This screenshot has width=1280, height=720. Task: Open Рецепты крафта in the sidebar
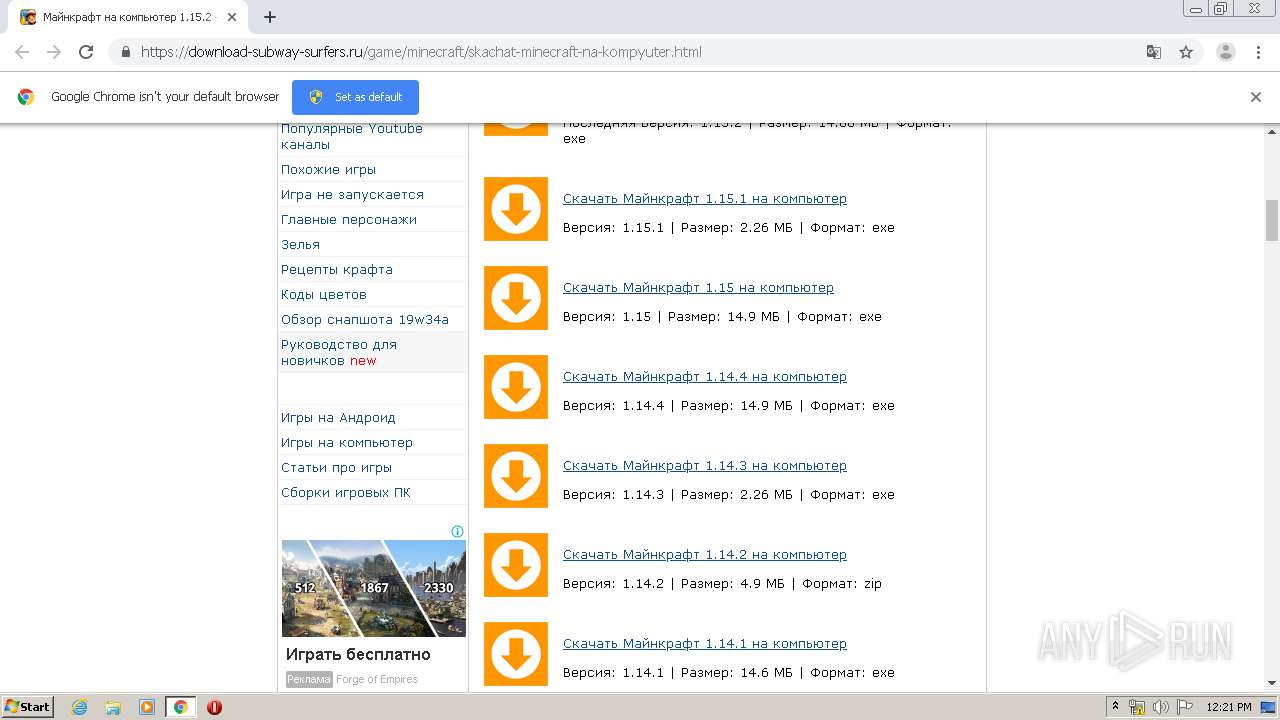[x=337, y=269]
